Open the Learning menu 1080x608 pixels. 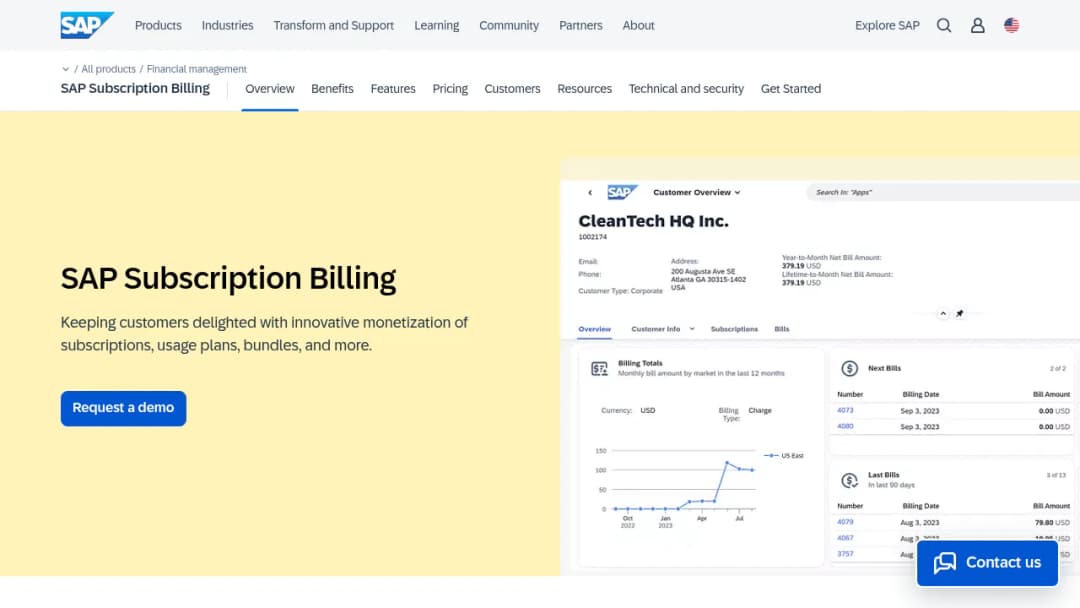tap(437, 25)
